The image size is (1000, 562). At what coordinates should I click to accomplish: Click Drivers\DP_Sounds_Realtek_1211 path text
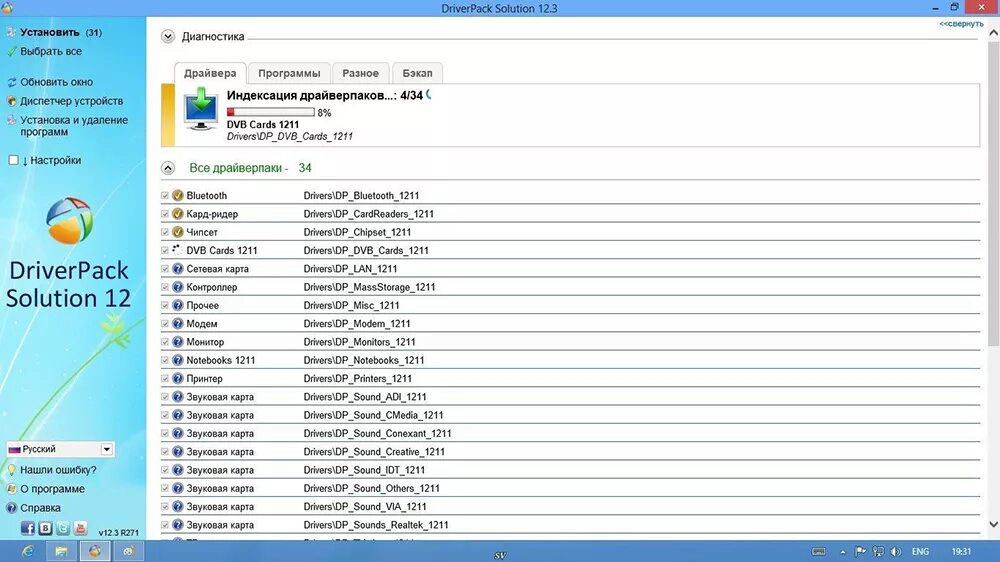[x=376, y=525]
